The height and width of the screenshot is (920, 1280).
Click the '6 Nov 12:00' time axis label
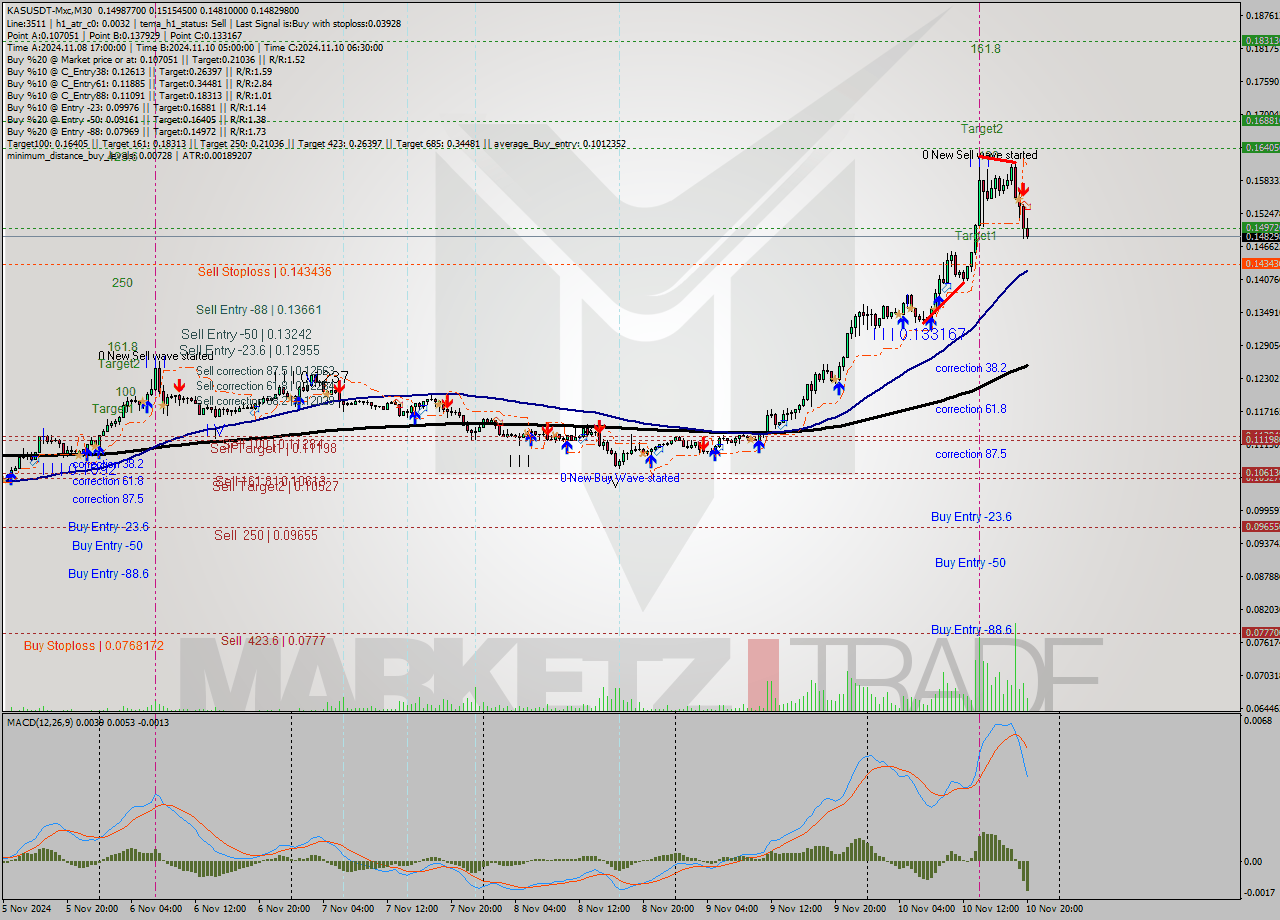pyautogui.click(x=221, y=909)
